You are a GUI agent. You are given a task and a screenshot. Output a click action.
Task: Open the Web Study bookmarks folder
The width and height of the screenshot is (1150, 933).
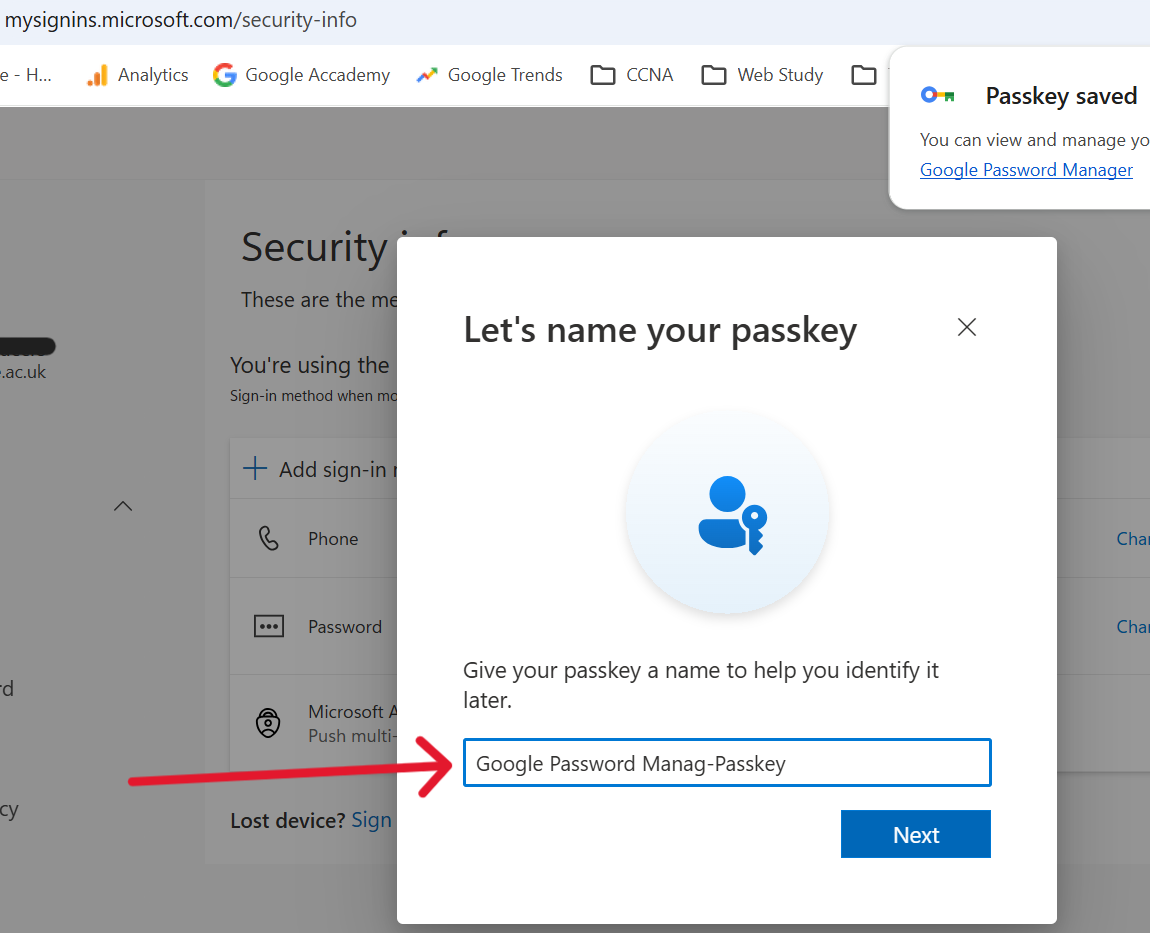[762, 75]
